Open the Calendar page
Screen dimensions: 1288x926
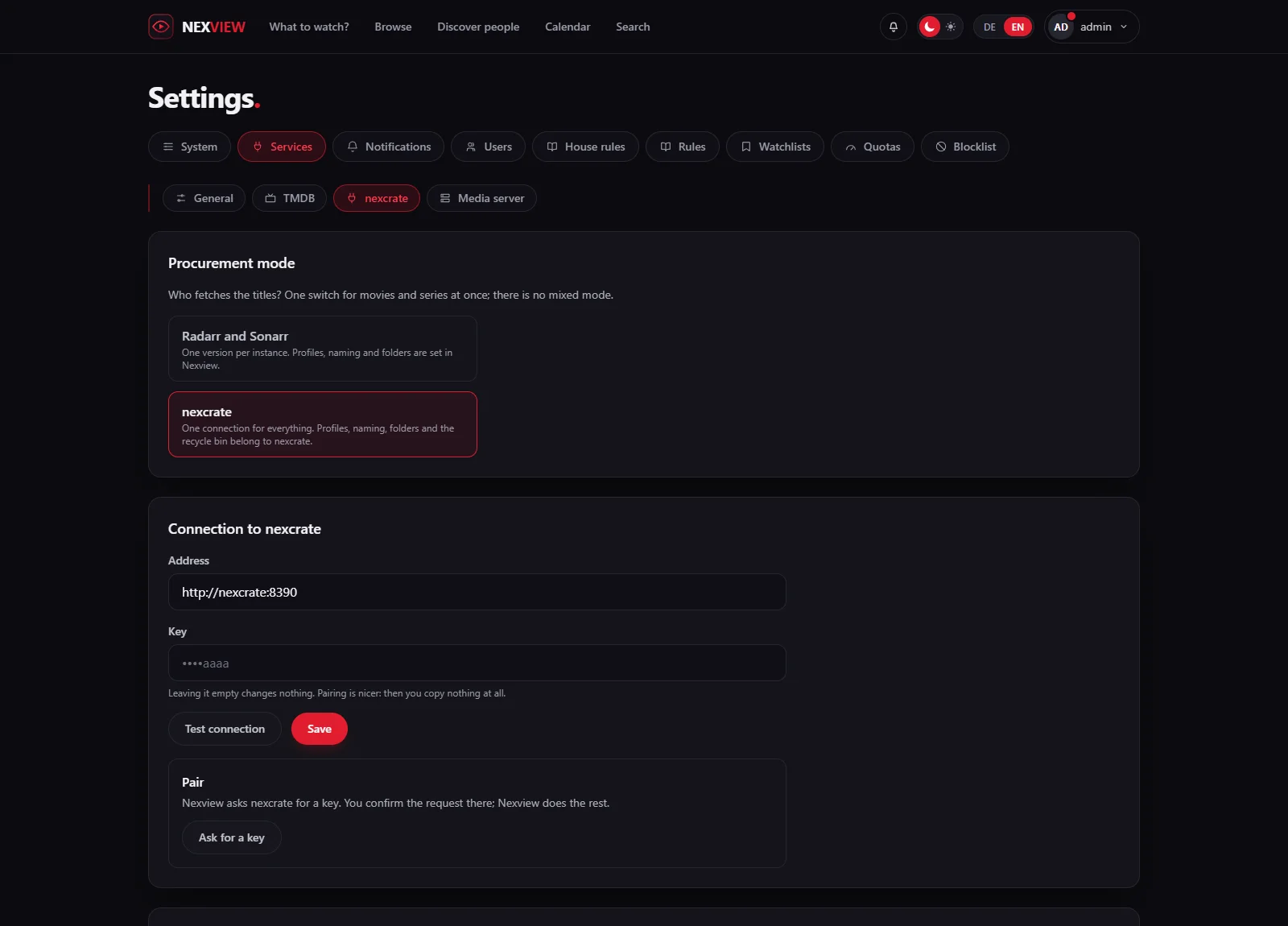[568, 27]
